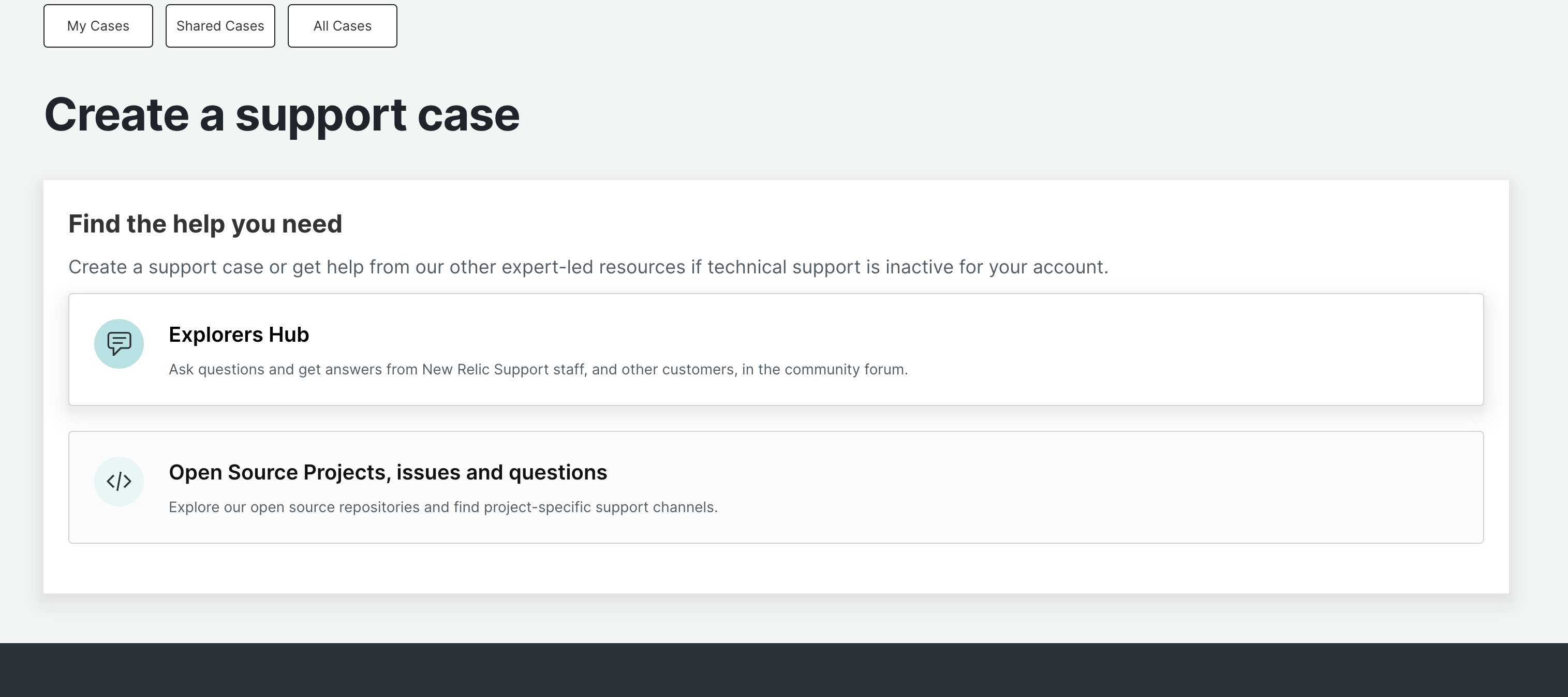The image size is (1568, 697).
Task: Switch to the My Cases tab
Action: tap(97, 25)
